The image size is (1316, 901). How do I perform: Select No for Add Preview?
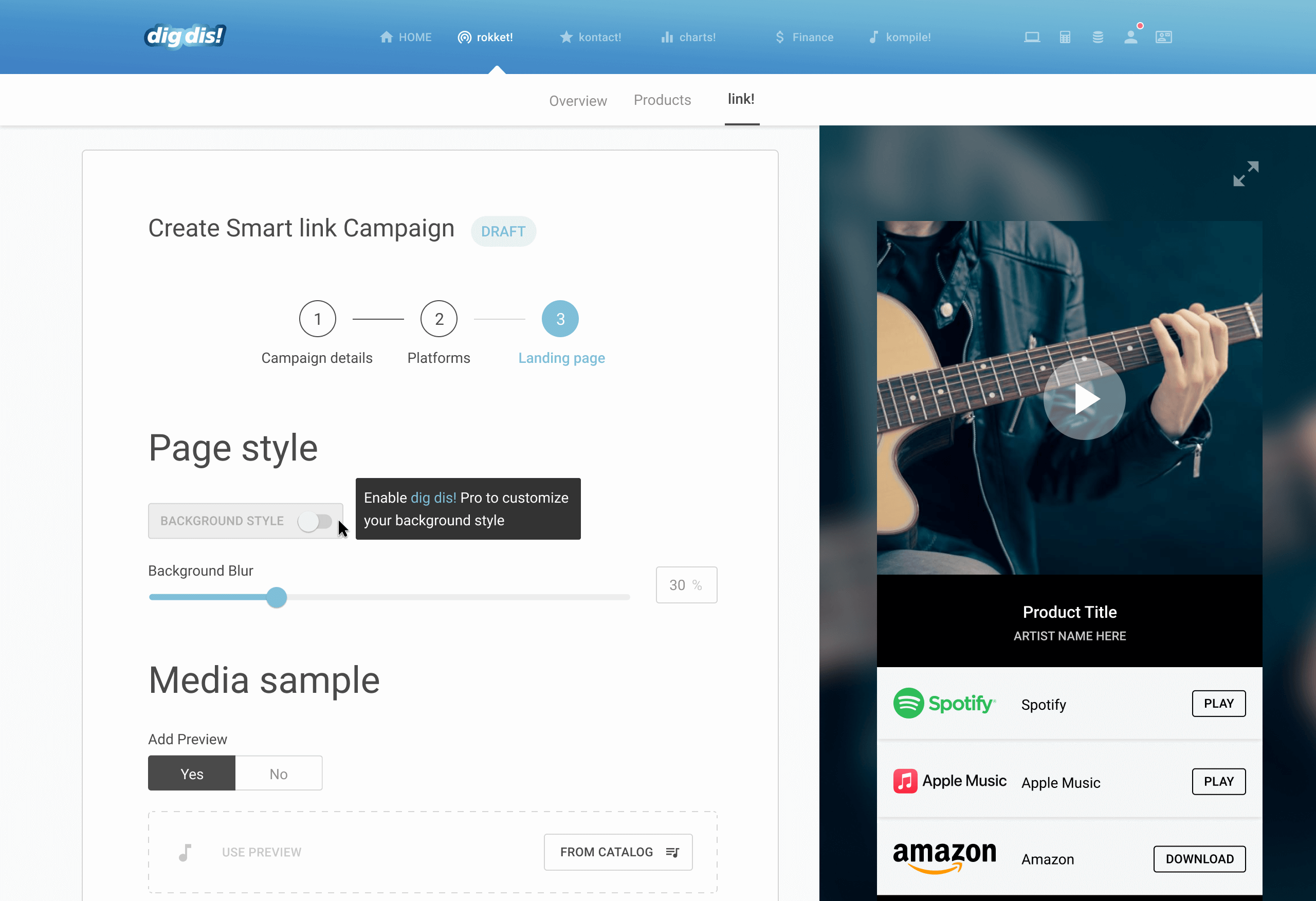pos(278,773)
